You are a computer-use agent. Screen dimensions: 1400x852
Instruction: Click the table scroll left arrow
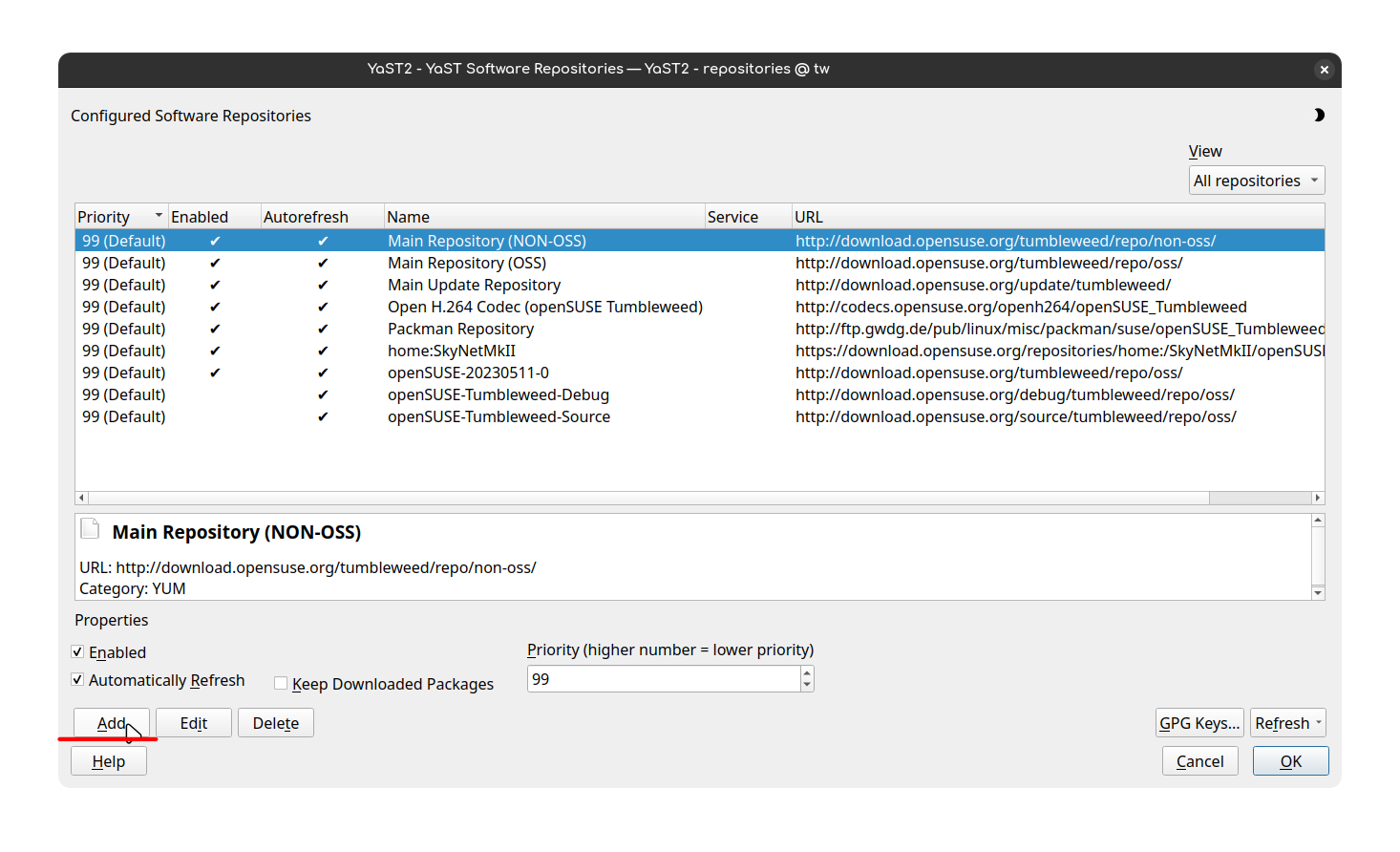pos(81,498)
